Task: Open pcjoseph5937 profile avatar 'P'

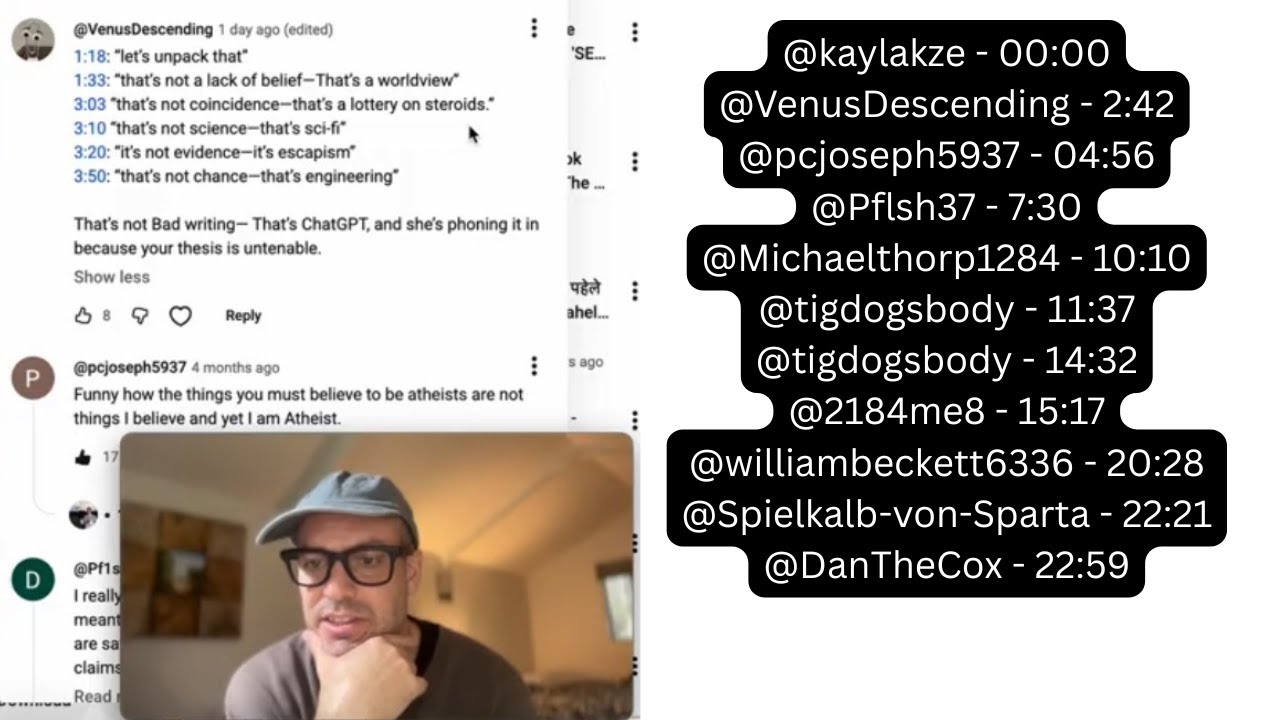Action: tap(32, 379)
